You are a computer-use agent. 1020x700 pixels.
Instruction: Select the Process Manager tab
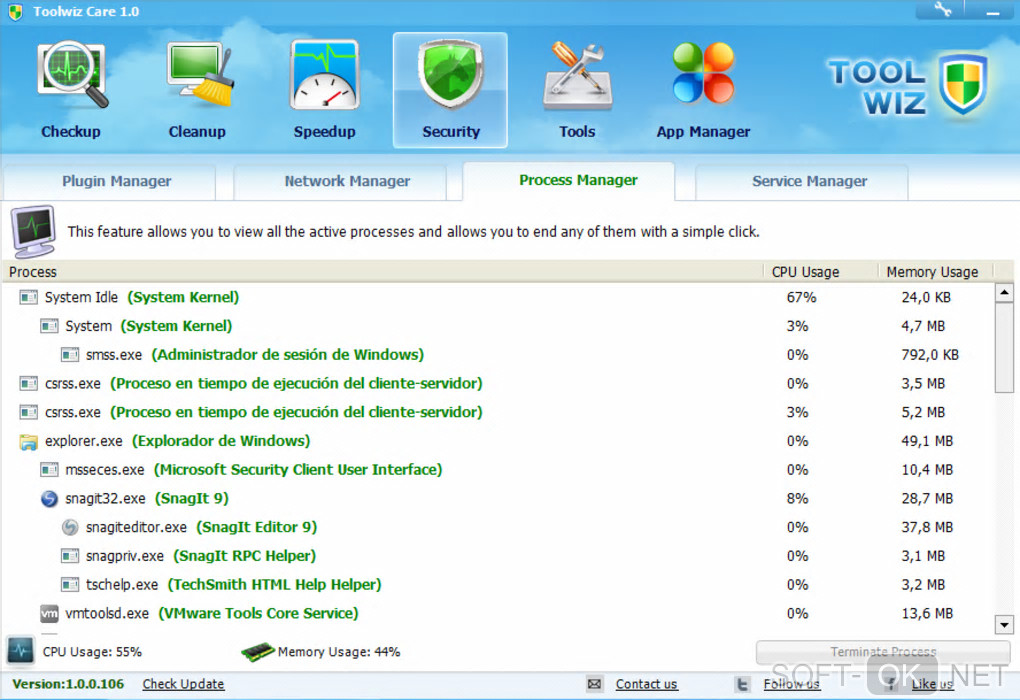[x=569, y=181]
